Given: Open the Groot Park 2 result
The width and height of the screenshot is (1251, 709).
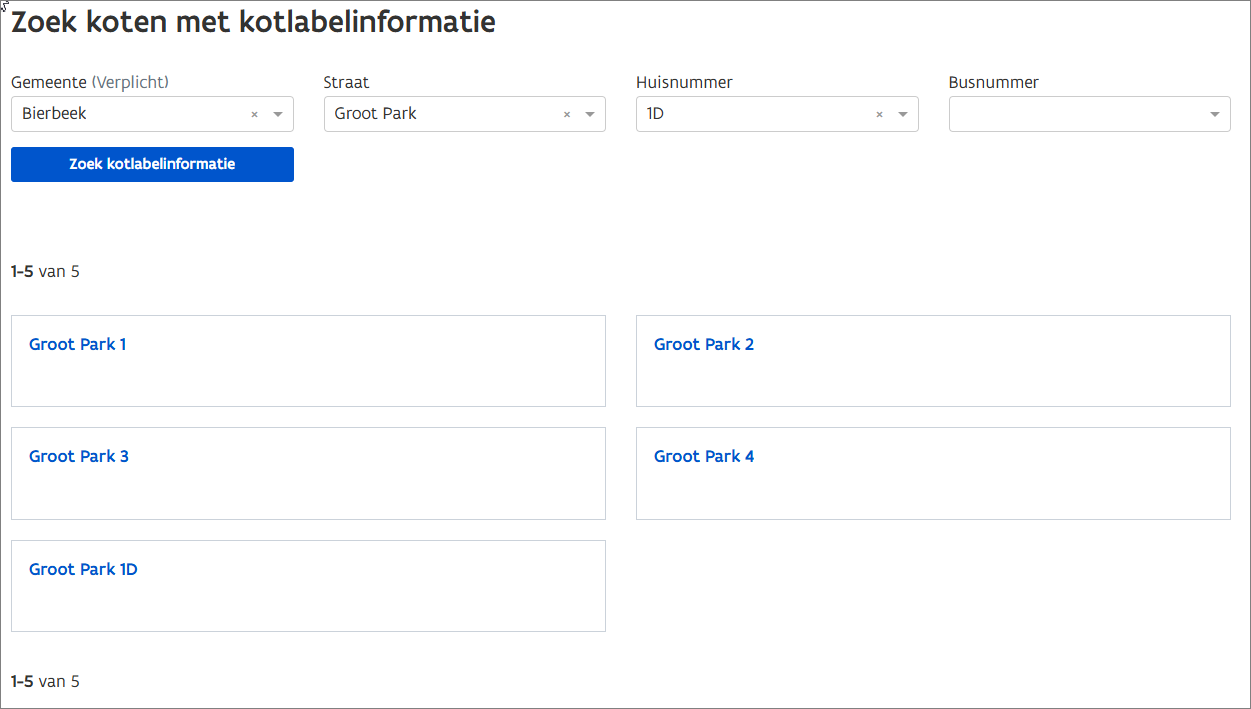Looking at the screenshot, I should pyautogui.click(x=704, y=345).
